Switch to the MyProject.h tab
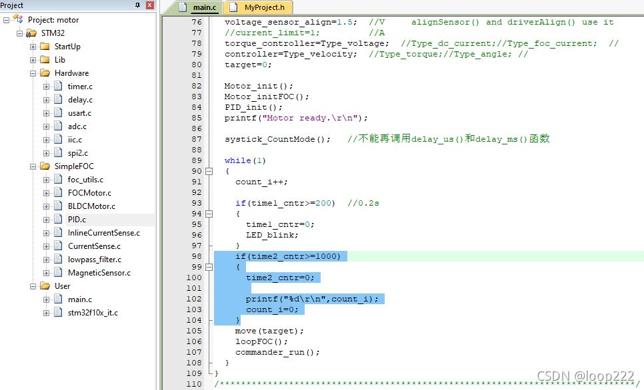The height and width of the screenshot is (390, 644). [258, 7]
